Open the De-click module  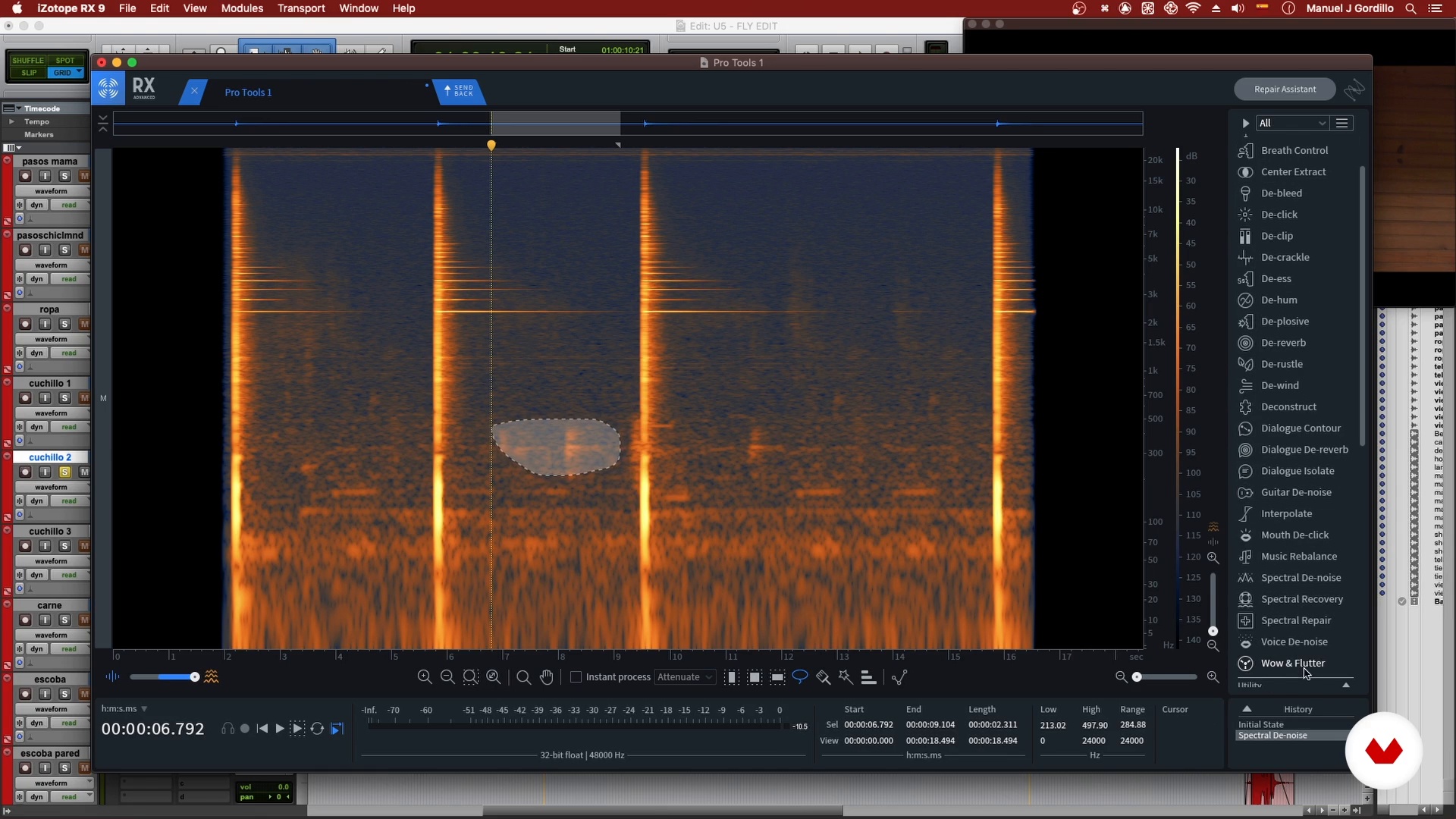click(x=1279, y=215)
